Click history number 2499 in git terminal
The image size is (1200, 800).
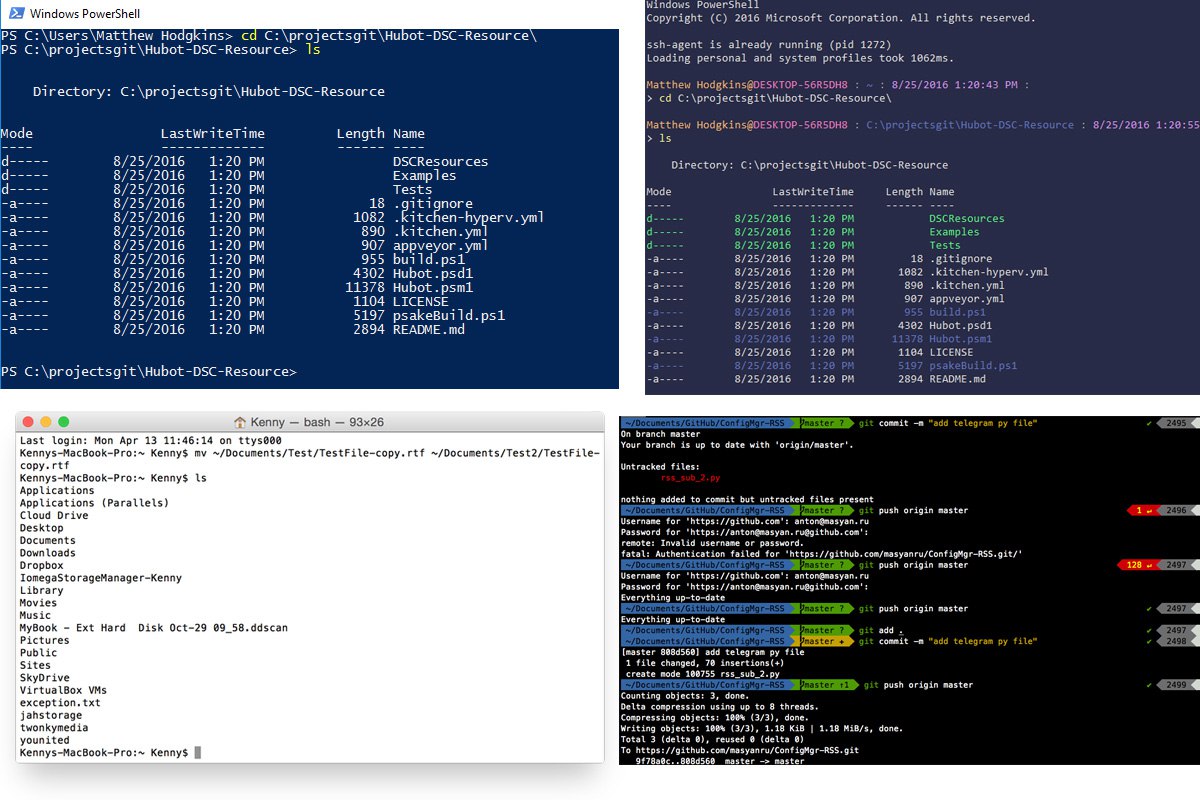(1178, 685)
